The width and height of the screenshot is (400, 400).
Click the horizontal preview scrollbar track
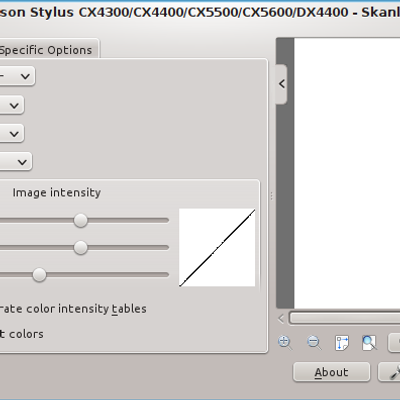344,318
